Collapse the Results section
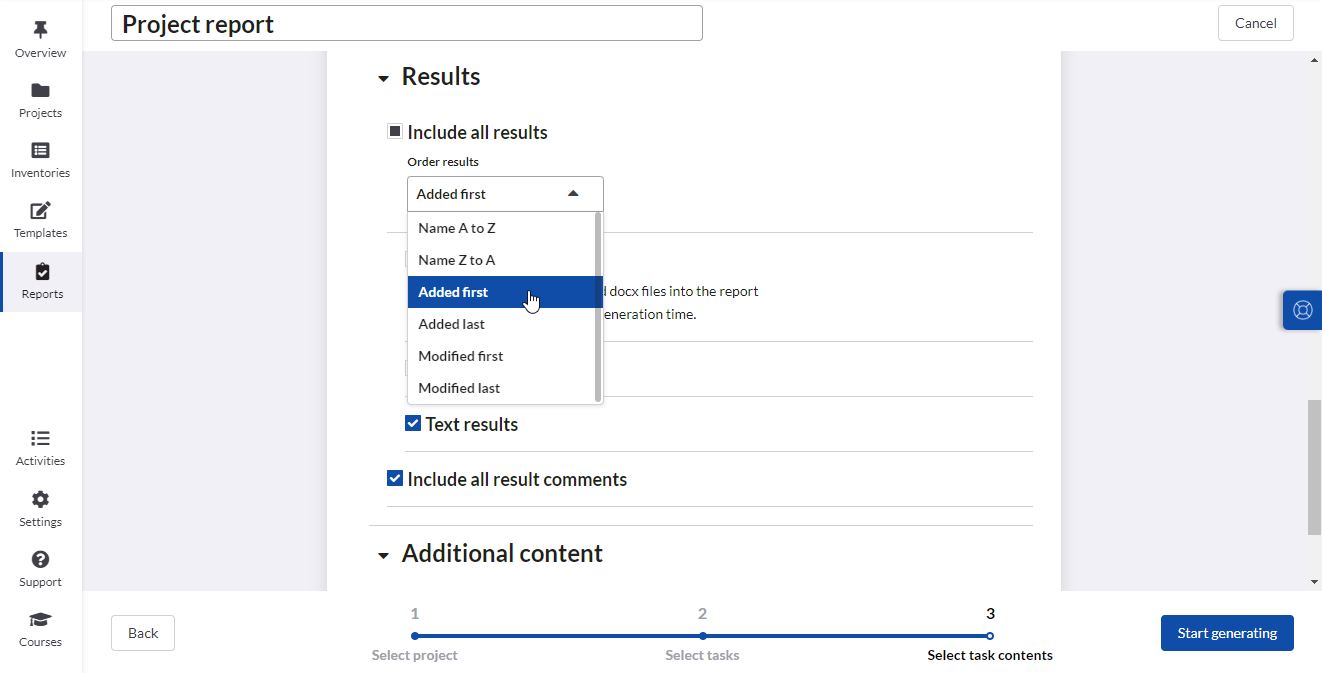The image size is (1322, 673). (382, 77)
